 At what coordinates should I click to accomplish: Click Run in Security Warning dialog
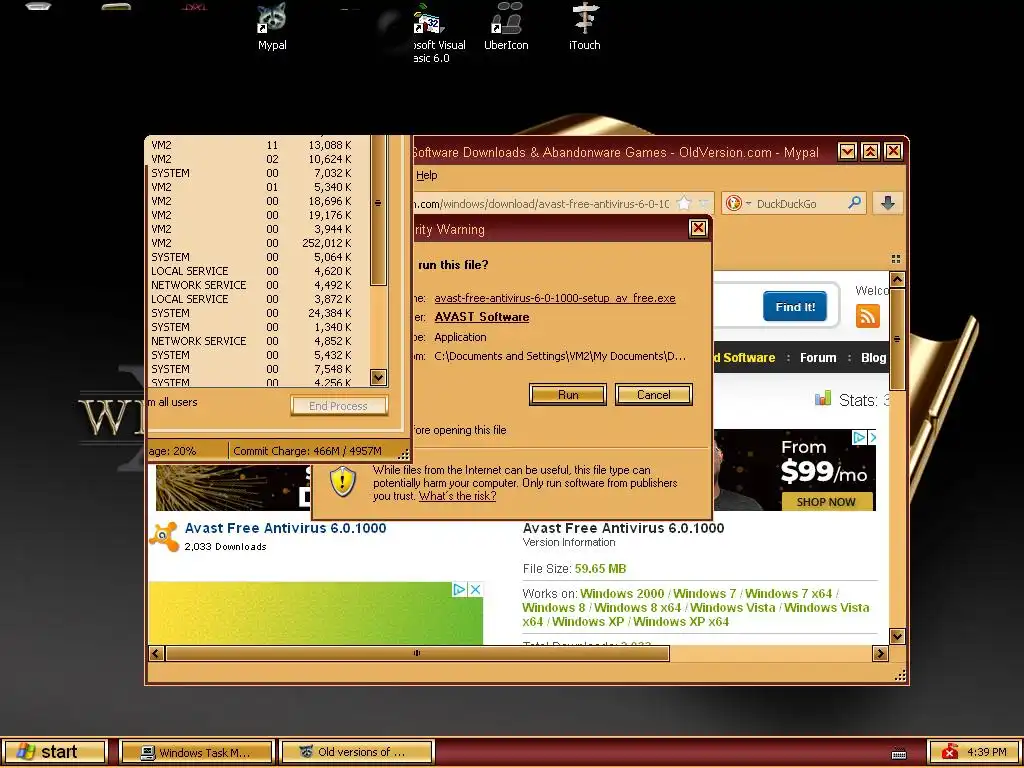[568, 394]
